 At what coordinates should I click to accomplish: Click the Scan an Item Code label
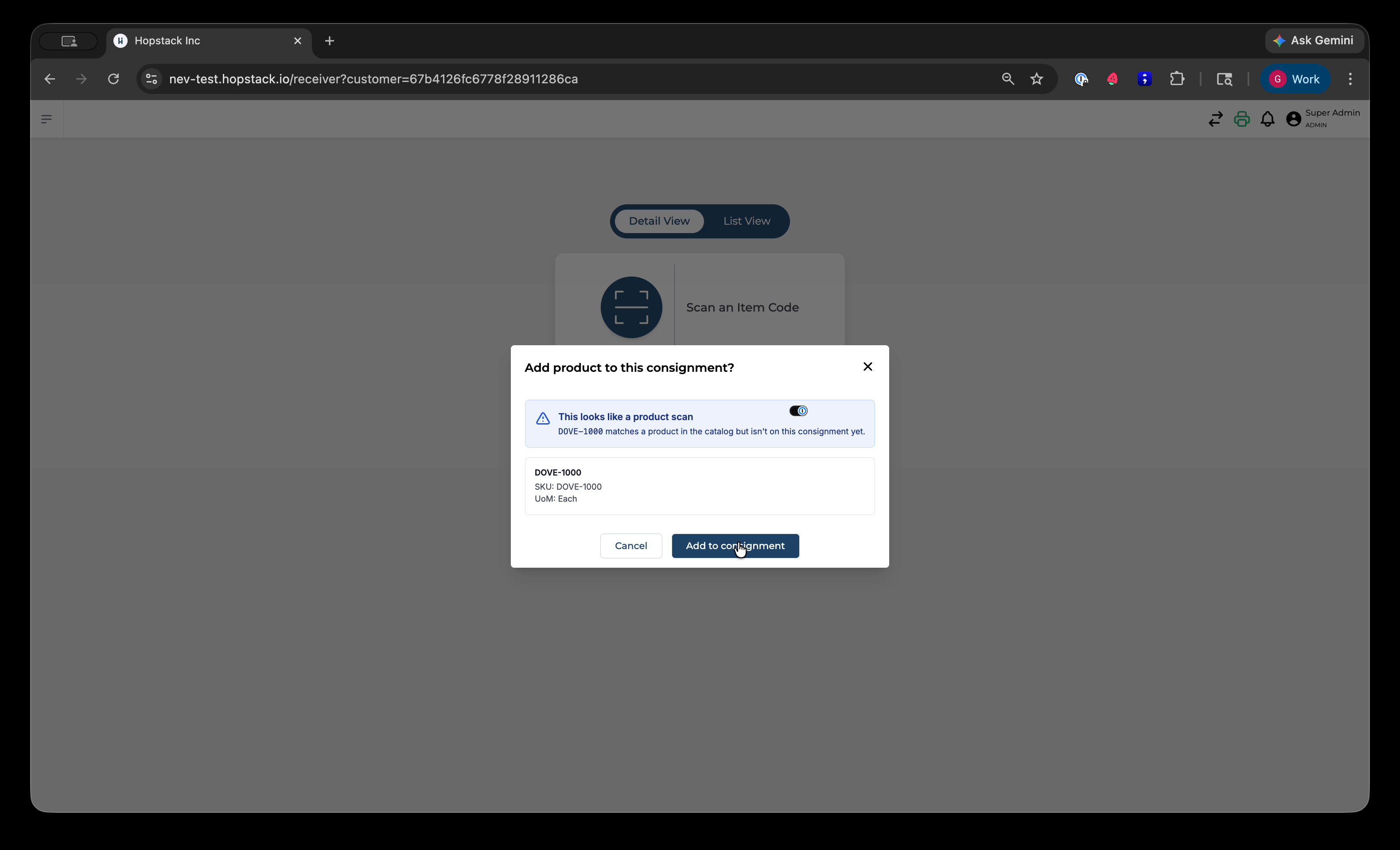click(743, 308)
